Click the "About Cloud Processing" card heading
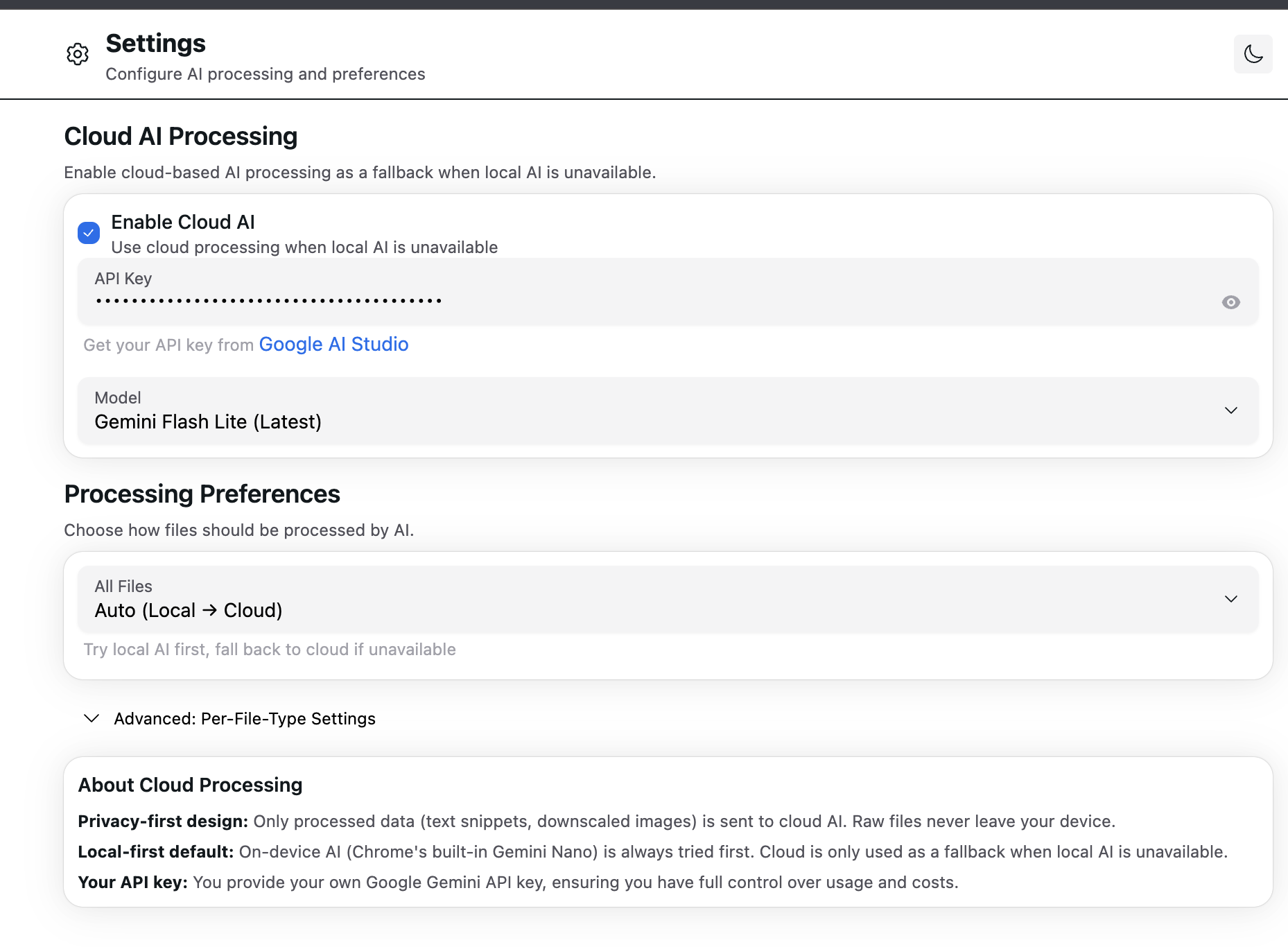This screenshot has height=947, width=1288. click(x=190, y=785)
